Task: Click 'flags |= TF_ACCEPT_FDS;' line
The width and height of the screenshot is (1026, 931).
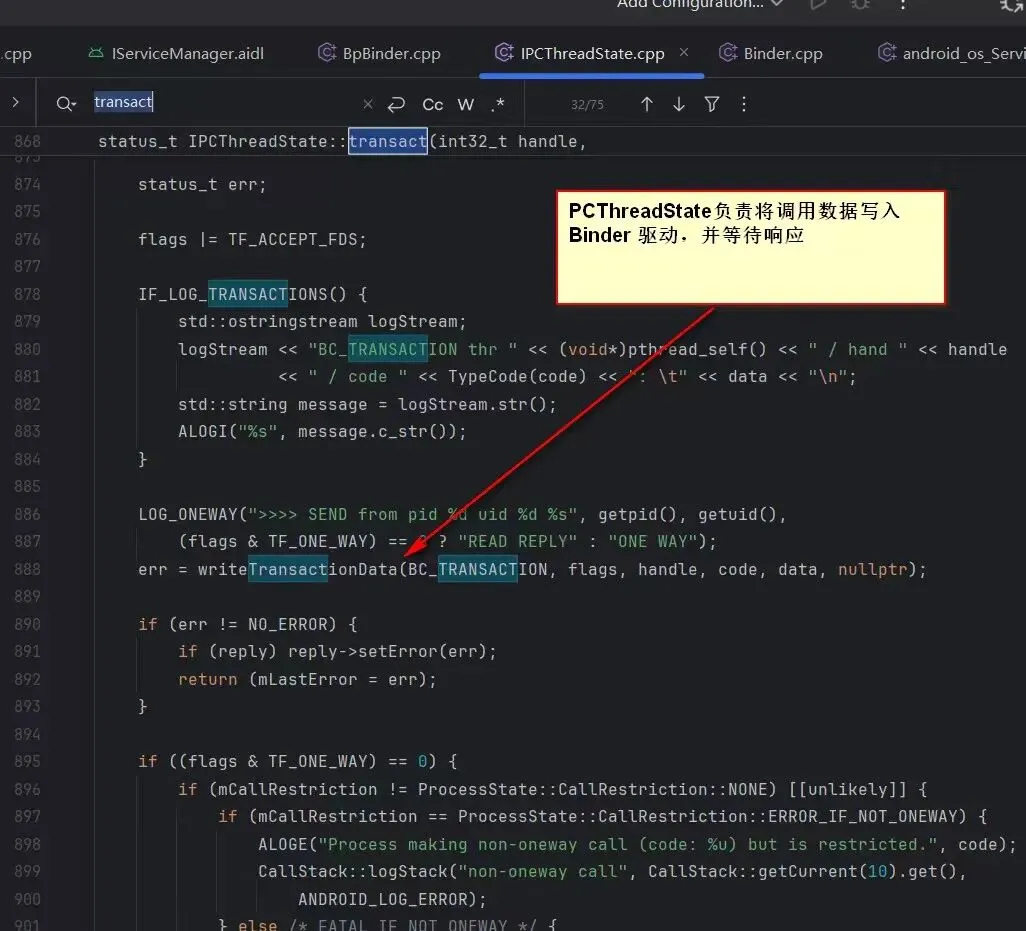Action: 252,239
